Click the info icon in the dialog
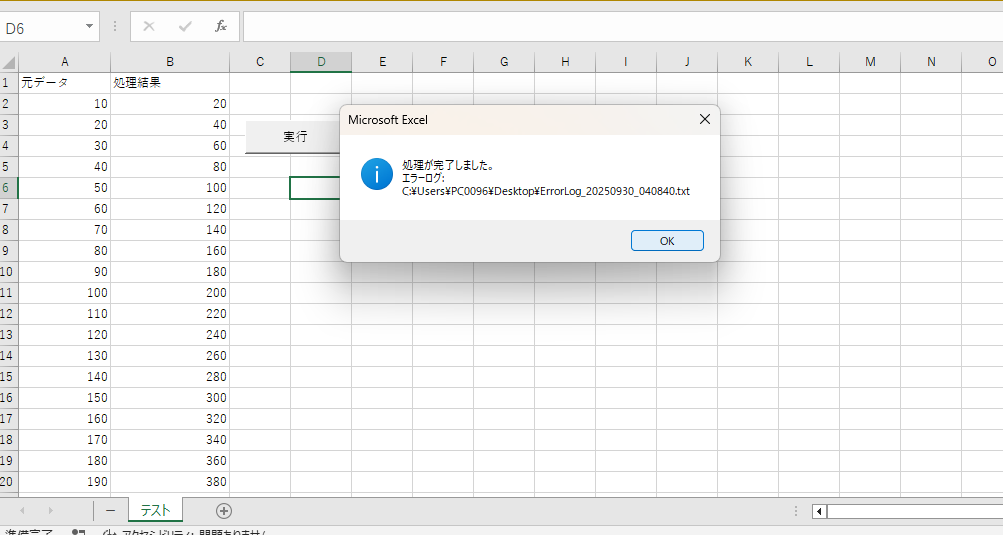Viewport: 1003px width, 535px height. coord(377,174)
